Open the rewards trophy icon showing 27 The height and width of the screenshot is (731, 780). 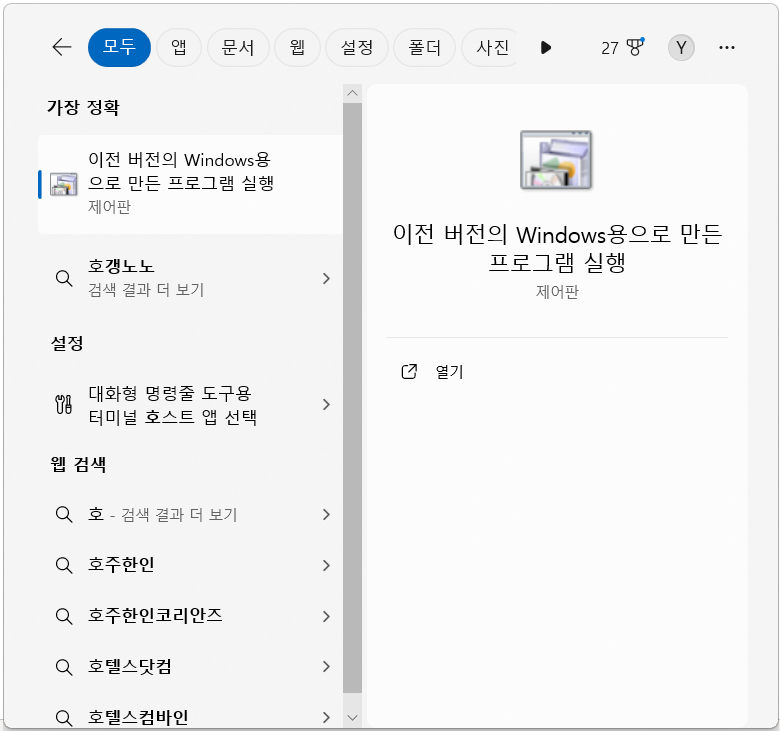[x=622, y=48]
